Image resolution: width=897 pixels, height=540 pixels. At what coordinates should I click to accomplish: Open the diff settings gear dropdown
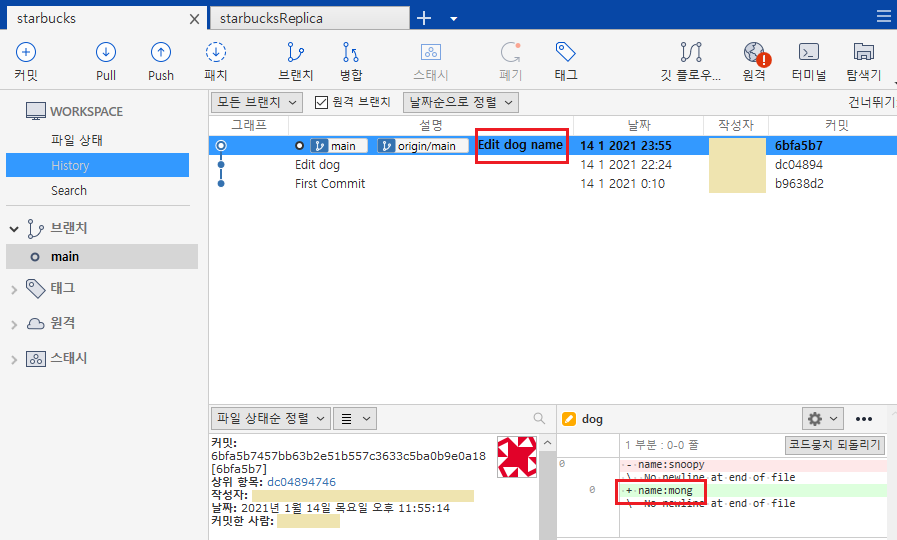click(823, 419)
